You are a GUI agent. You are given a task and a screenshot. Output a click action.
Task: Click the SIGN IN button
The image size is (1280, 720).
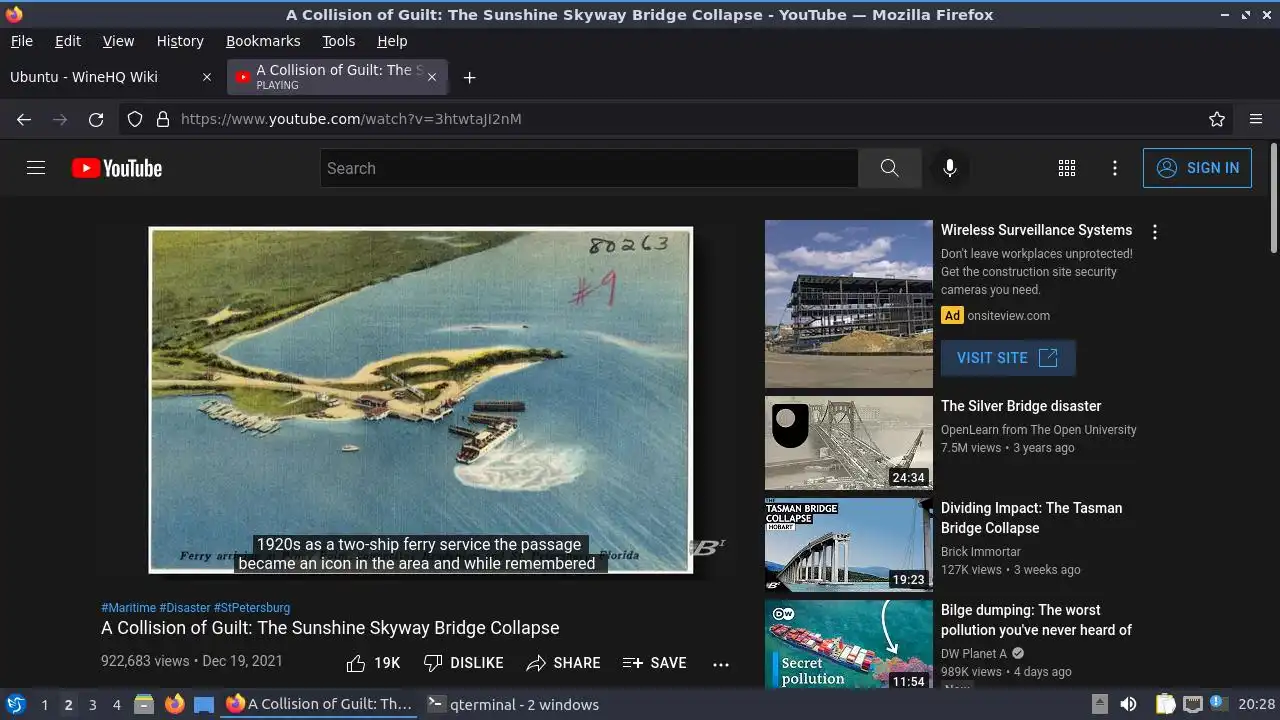[x=1197, y=168]
